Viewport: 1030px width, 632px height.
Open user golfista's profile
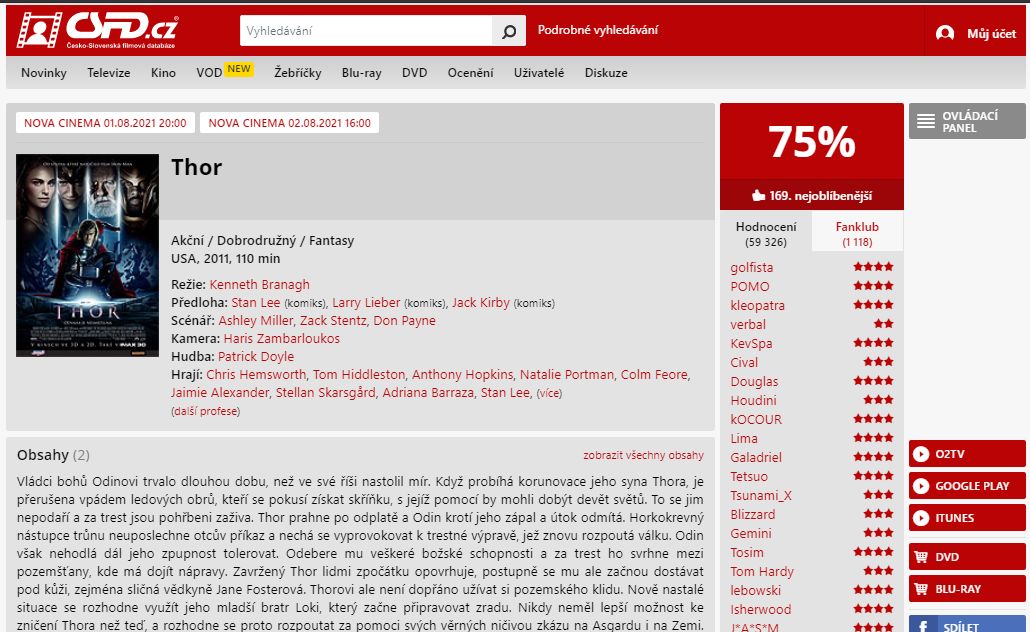point(751,267)
